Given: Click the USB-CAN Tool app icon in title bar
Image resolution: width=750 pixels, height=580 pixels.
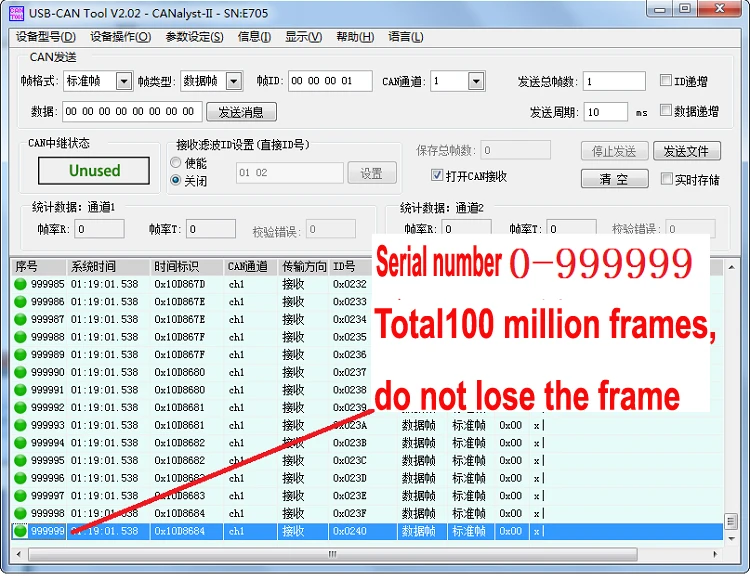Looking at the screenshot, I should [x=16, y=13].
